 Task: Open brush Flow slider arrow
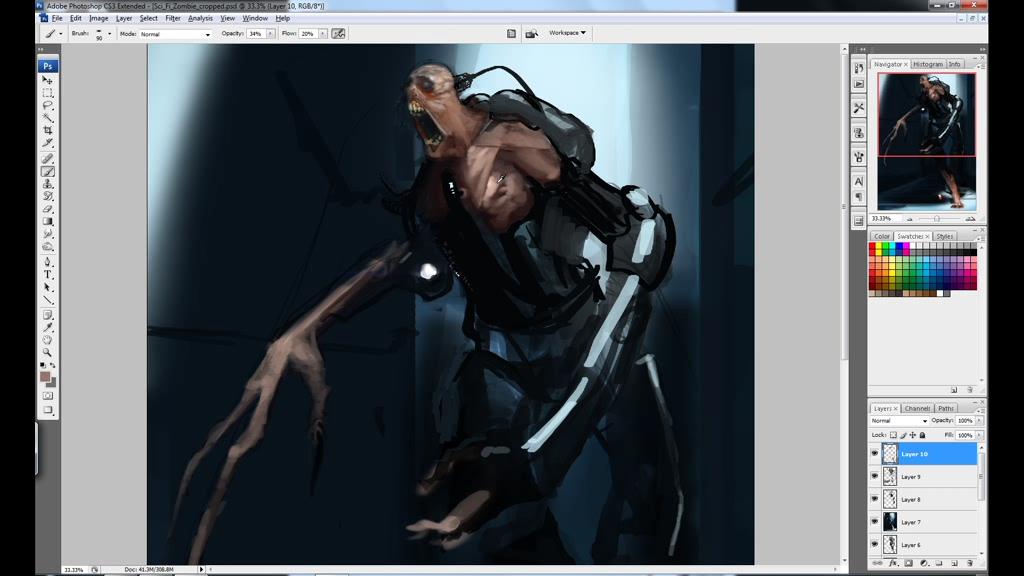[x=323, y=33]
